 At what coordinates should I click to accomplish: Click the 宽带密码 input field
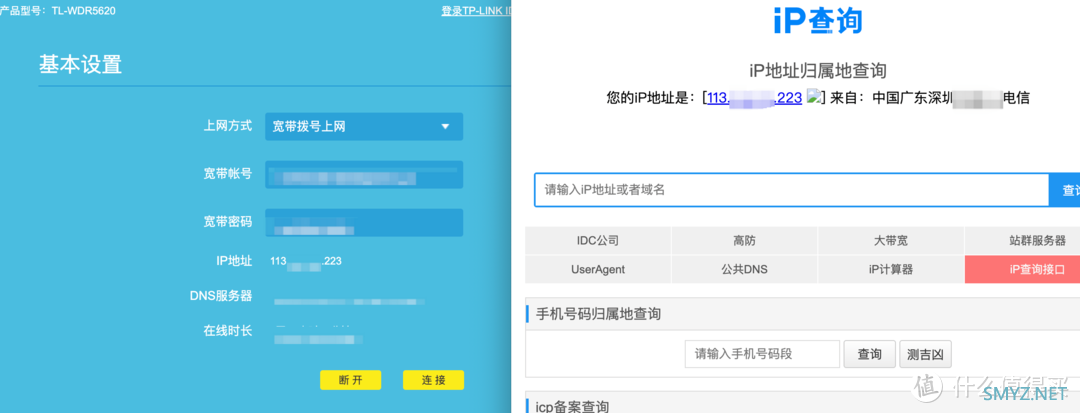tap(364, 222)
